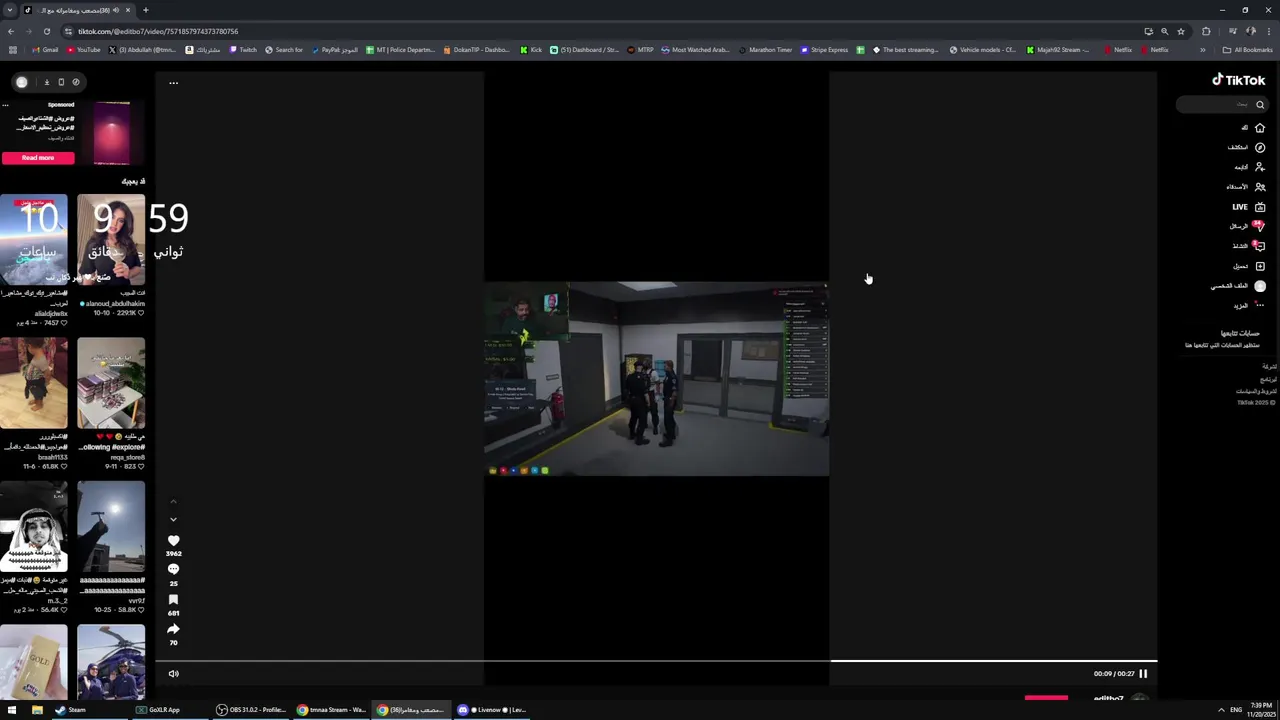Viewport: 1280px width, 720px height.
Task: Click the red Read more sponsored button
Action: [38, 158]
